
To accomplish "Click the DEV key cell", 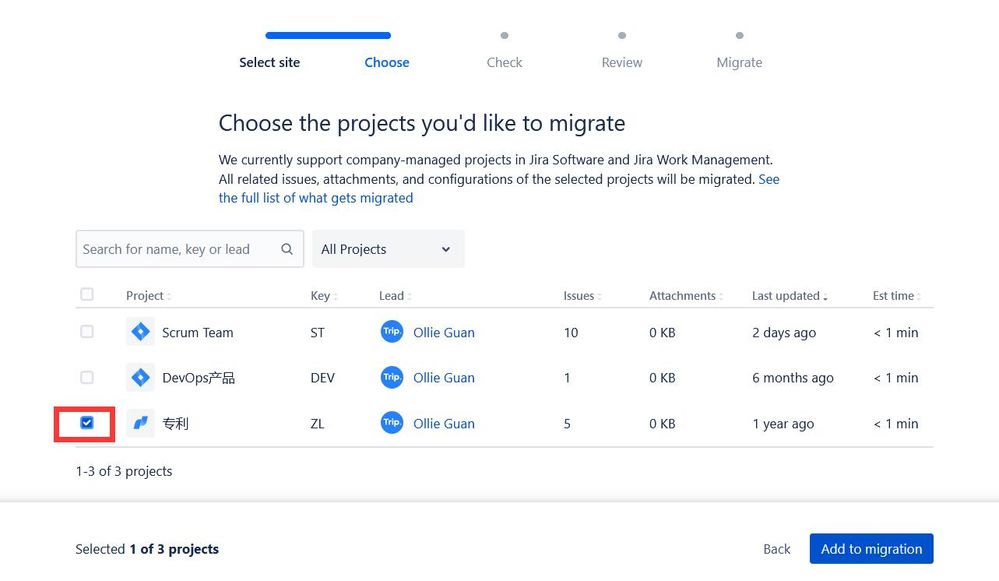I will 322,378.
